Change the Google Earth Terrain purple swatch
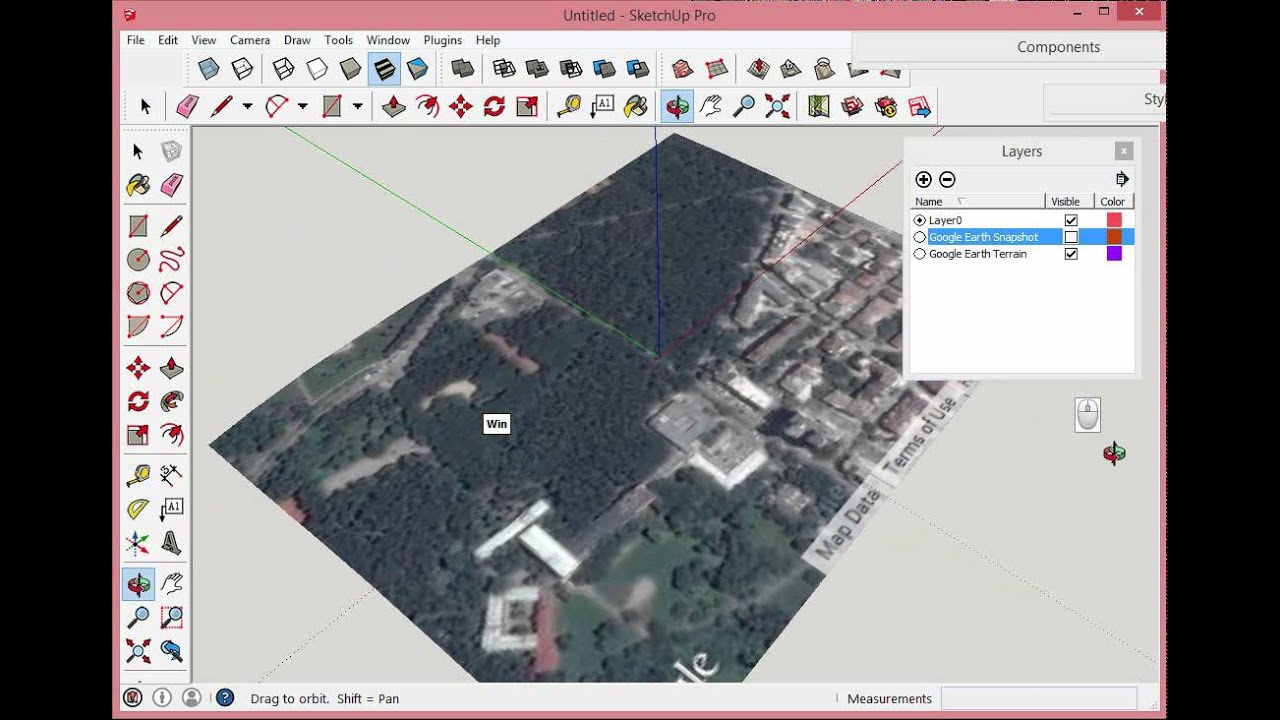Viewport: 1280px width, 720px height. tap(1114, 254)
